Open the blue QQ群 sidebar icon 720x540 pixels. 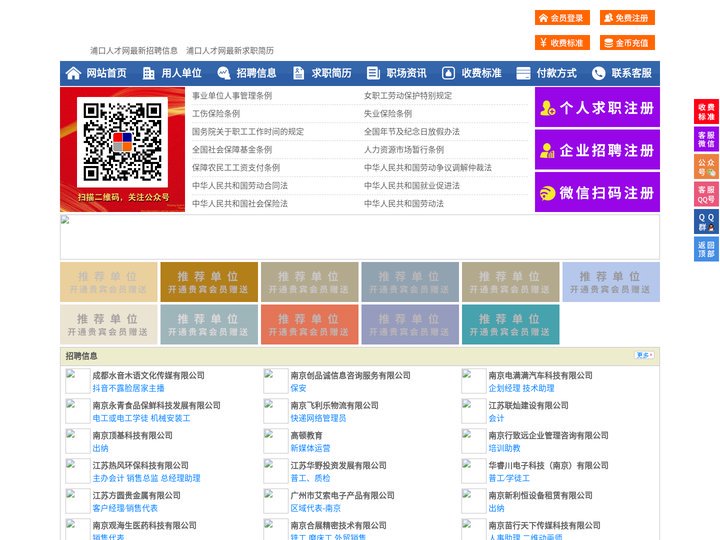[x=706, y=222]
